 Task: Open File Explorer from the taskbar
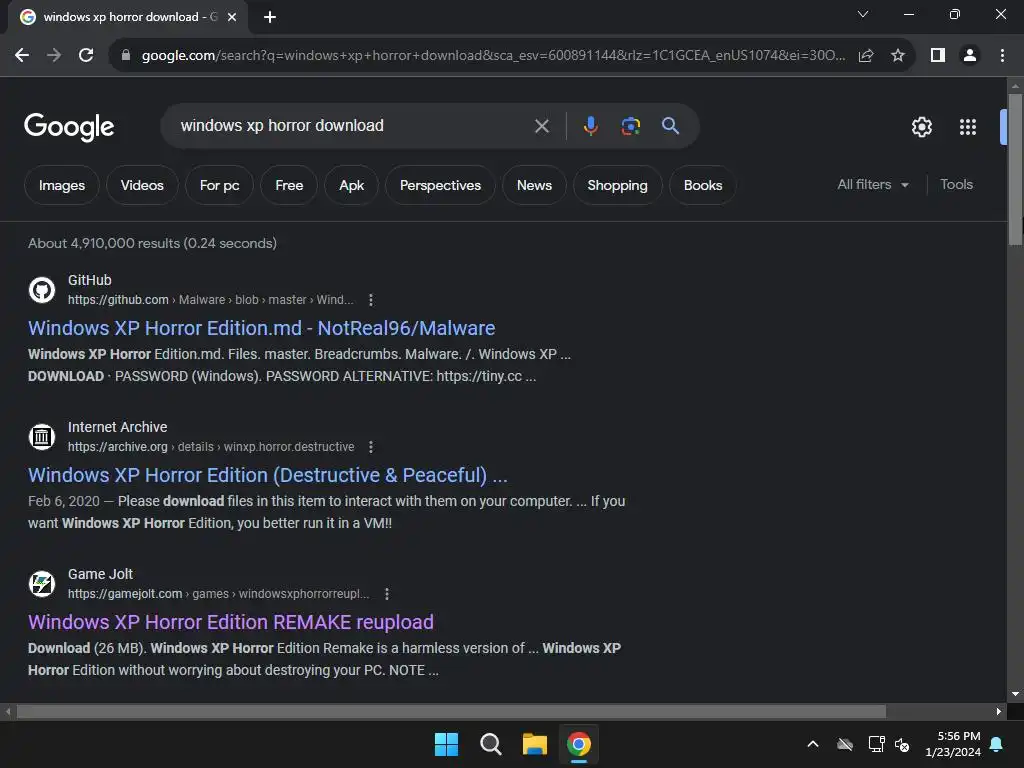pyautogui.click(x=534, y=744)
